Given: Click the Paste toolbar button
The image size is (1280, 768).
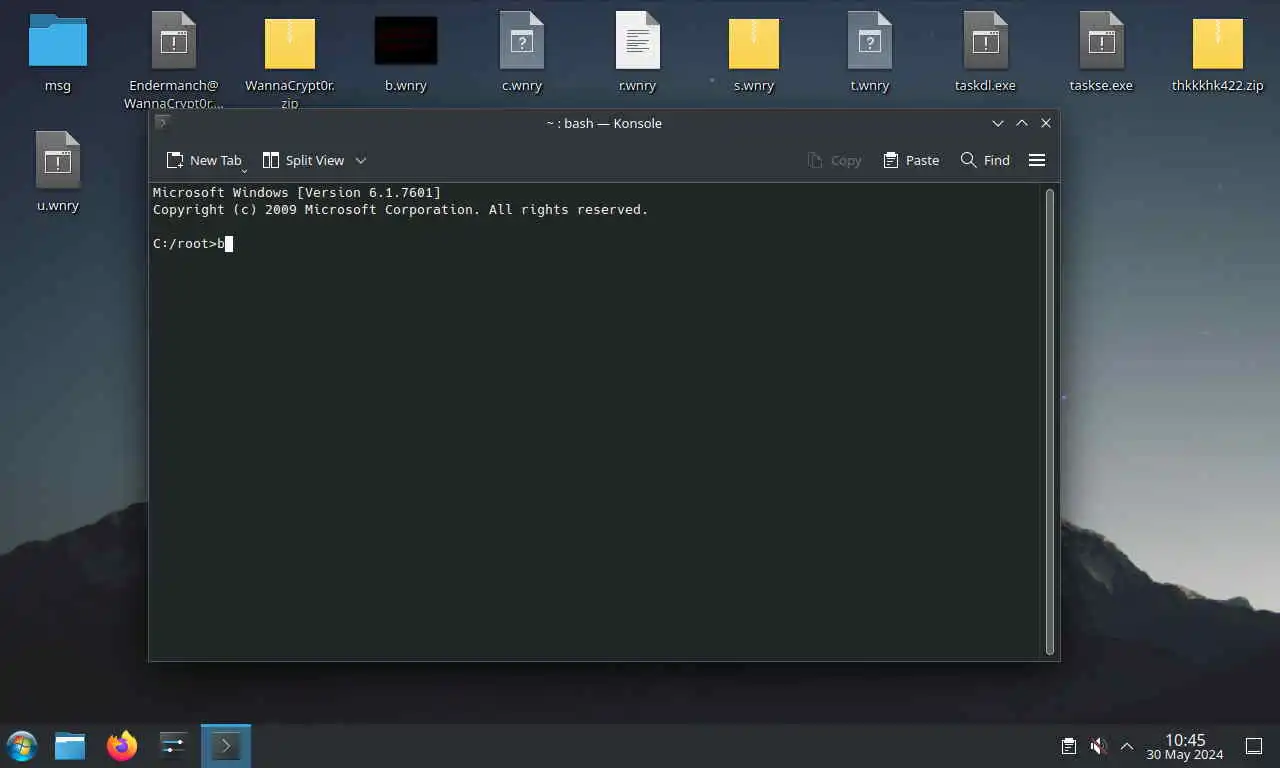Looking at the screenshot, I should click(911, 160).
